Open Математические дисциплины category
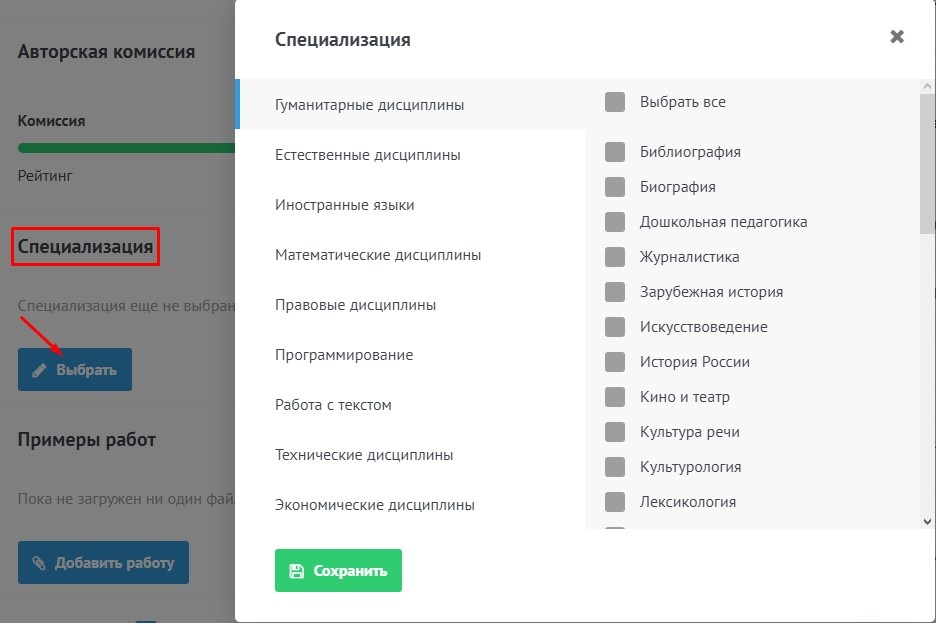The width and height of the screenshot is (936, 623). click(378, 255)
